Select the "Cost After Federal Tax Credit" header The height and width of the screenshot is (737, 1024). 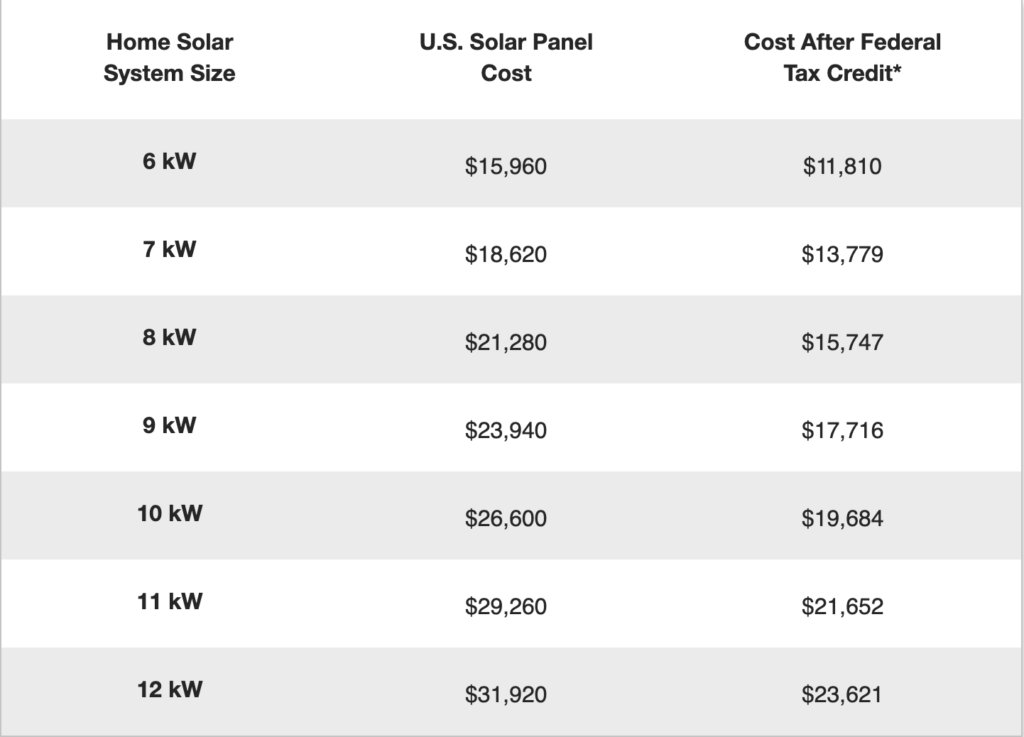842,58
